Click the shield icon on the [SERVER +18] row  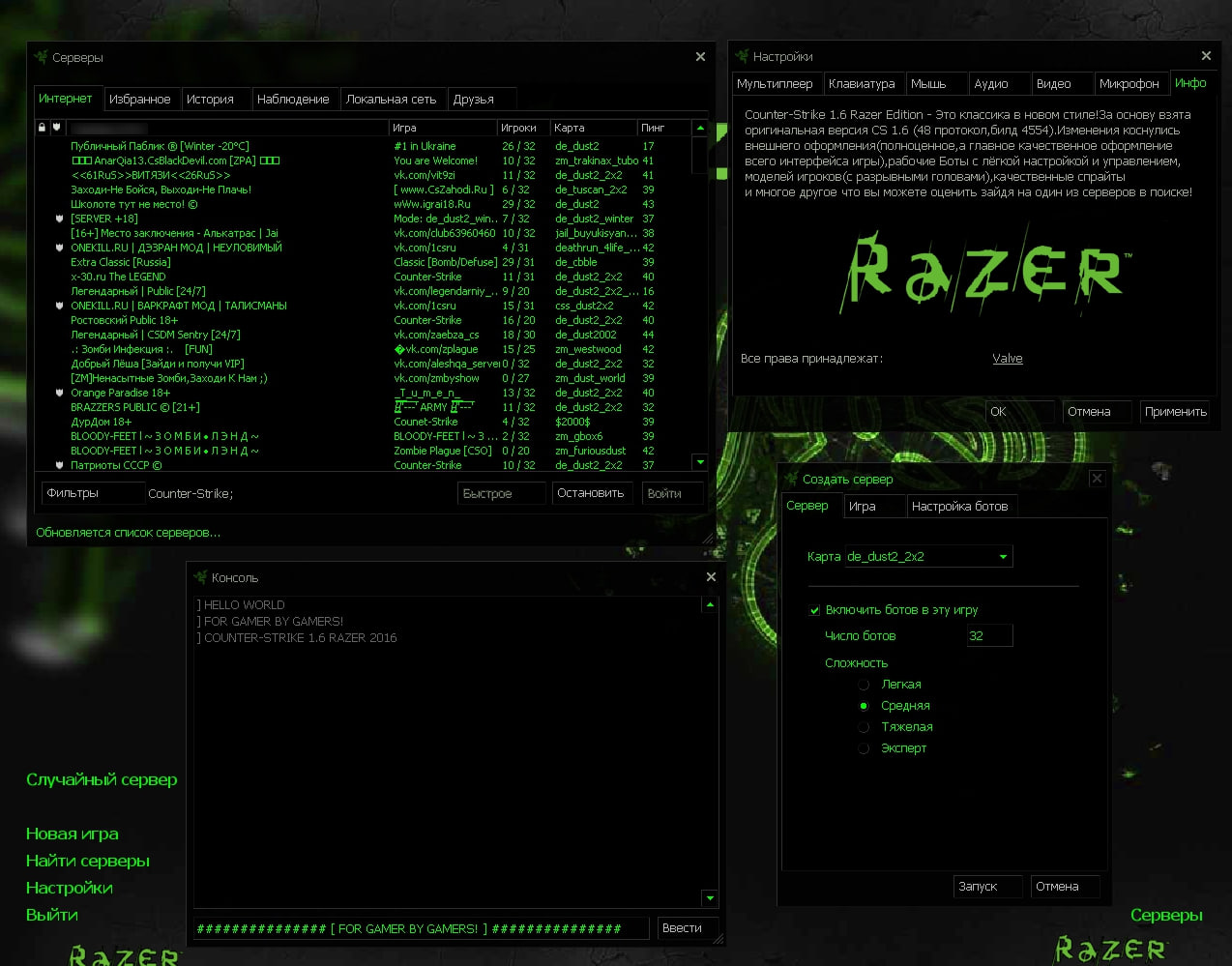[59, 219]
